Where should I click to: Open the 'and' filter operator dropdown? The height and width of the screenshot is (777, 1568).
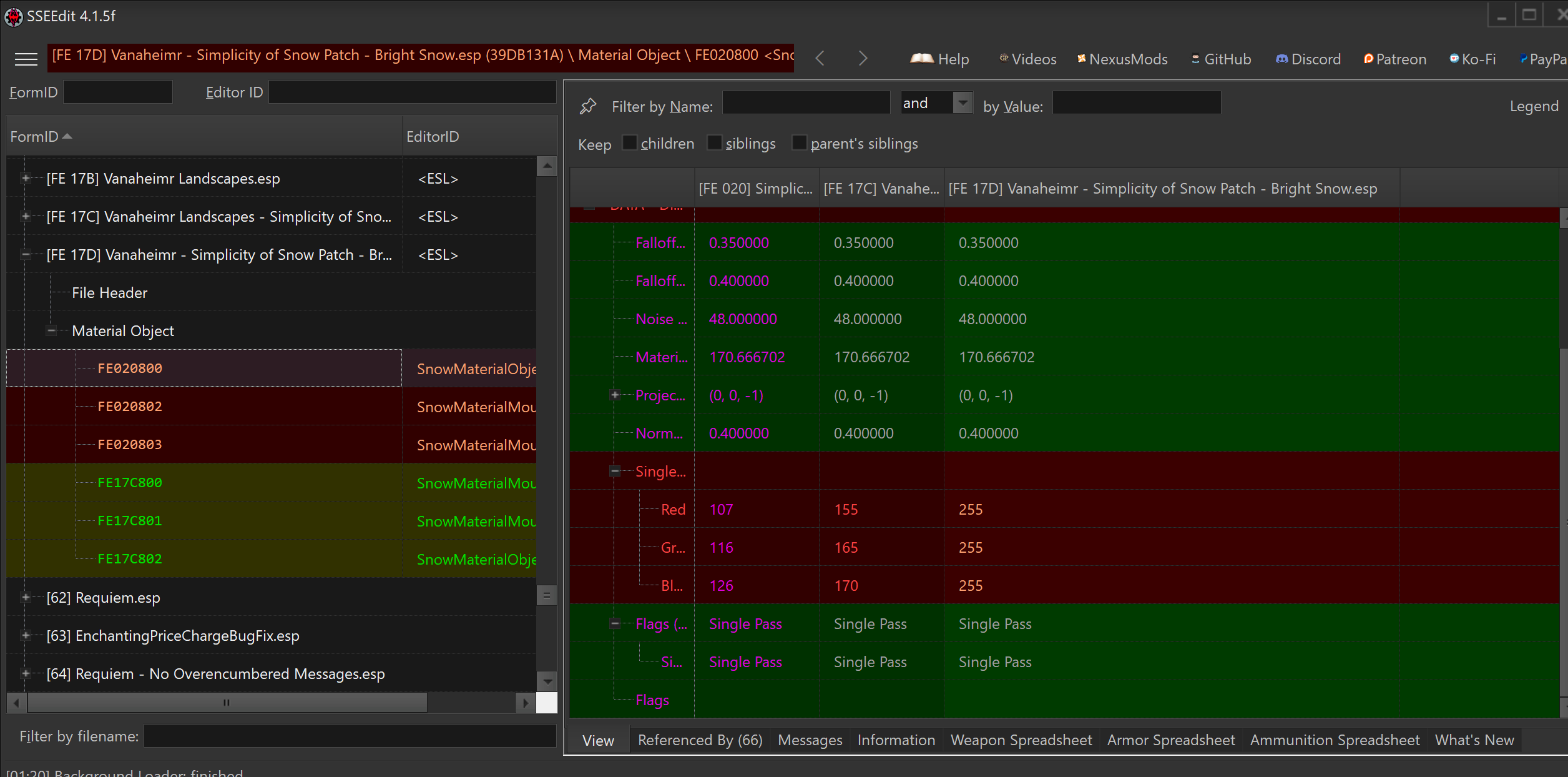click(963, 103)
